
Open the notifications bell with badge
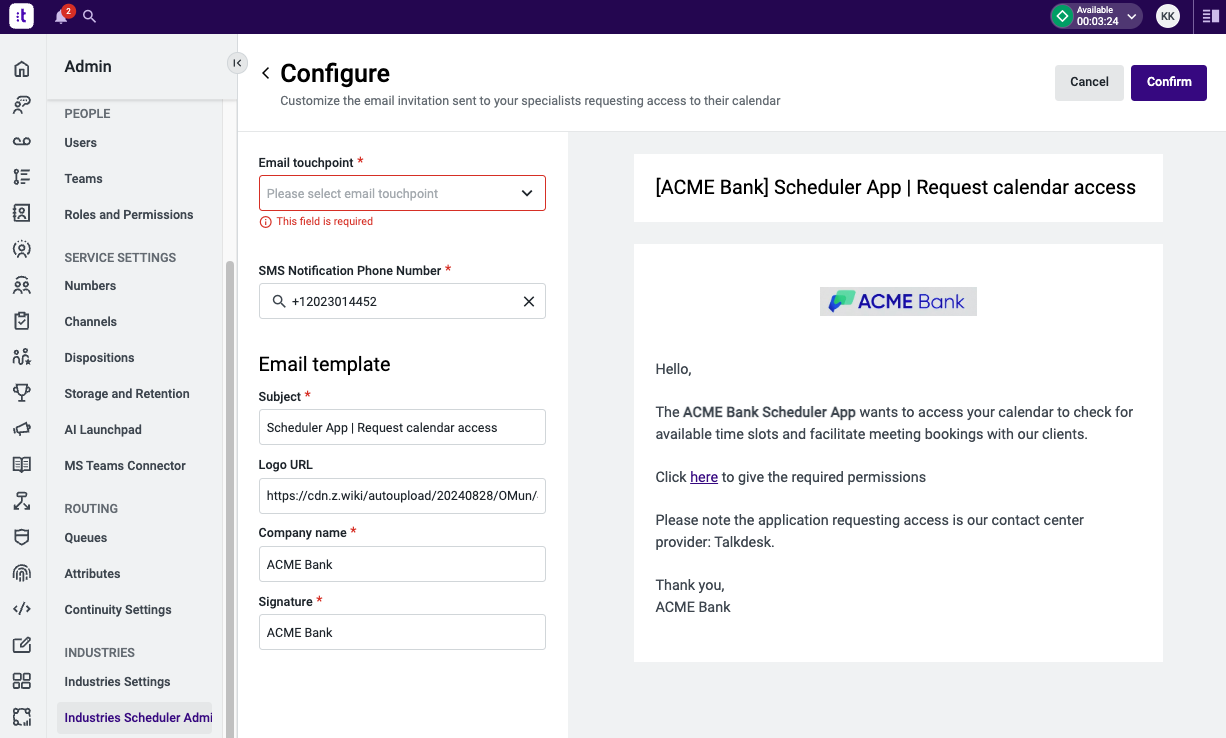click(x=62, y=16)
